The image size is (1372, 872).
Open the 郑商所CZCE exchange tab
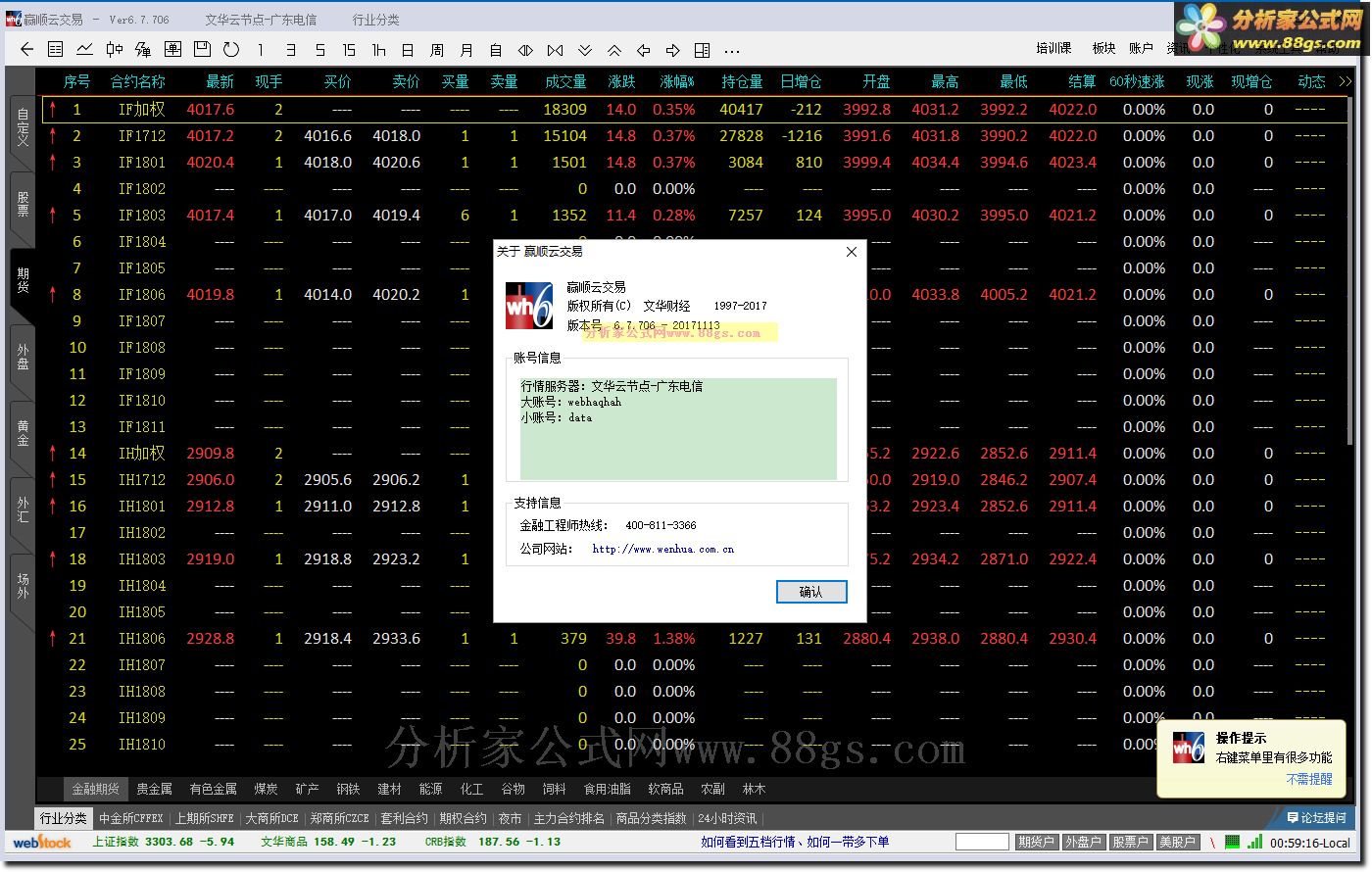[339, 818]
